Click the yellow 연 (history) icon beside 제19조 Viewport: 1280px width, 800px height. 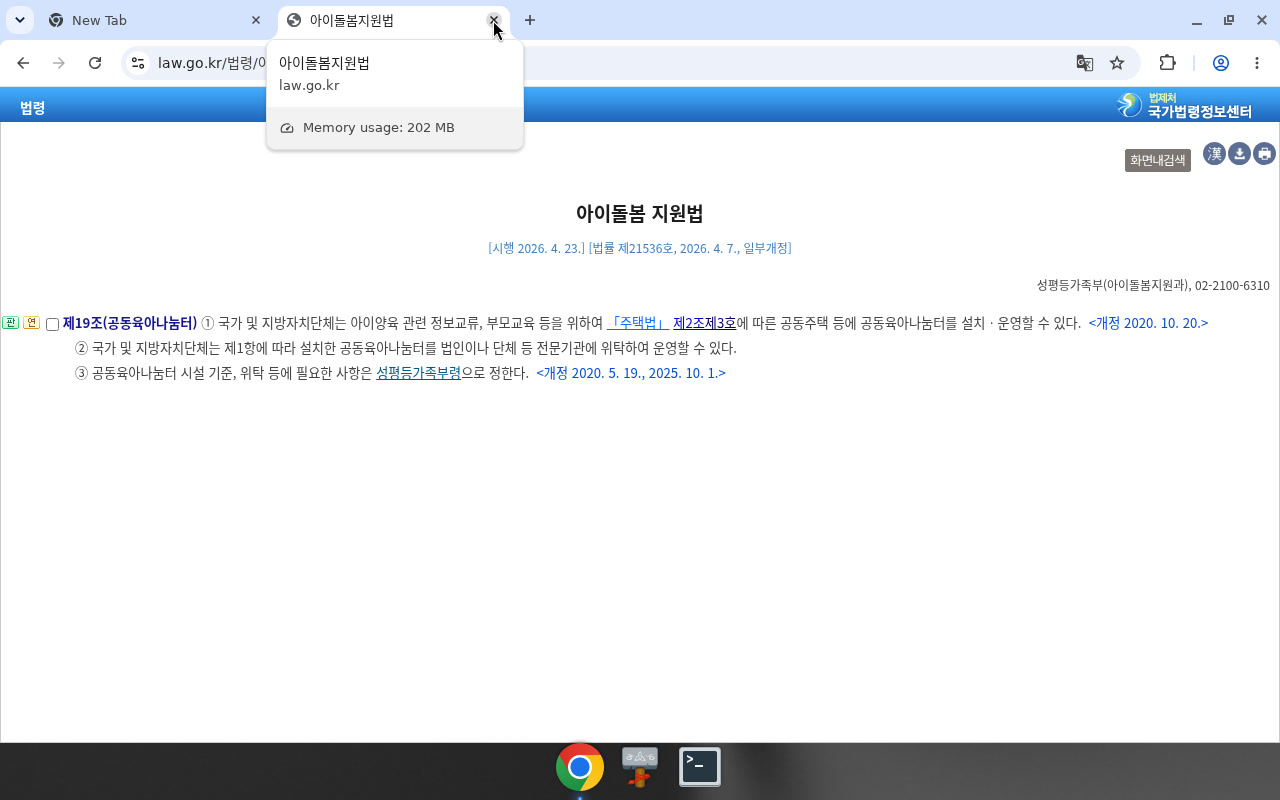click(x=31, y=323)
